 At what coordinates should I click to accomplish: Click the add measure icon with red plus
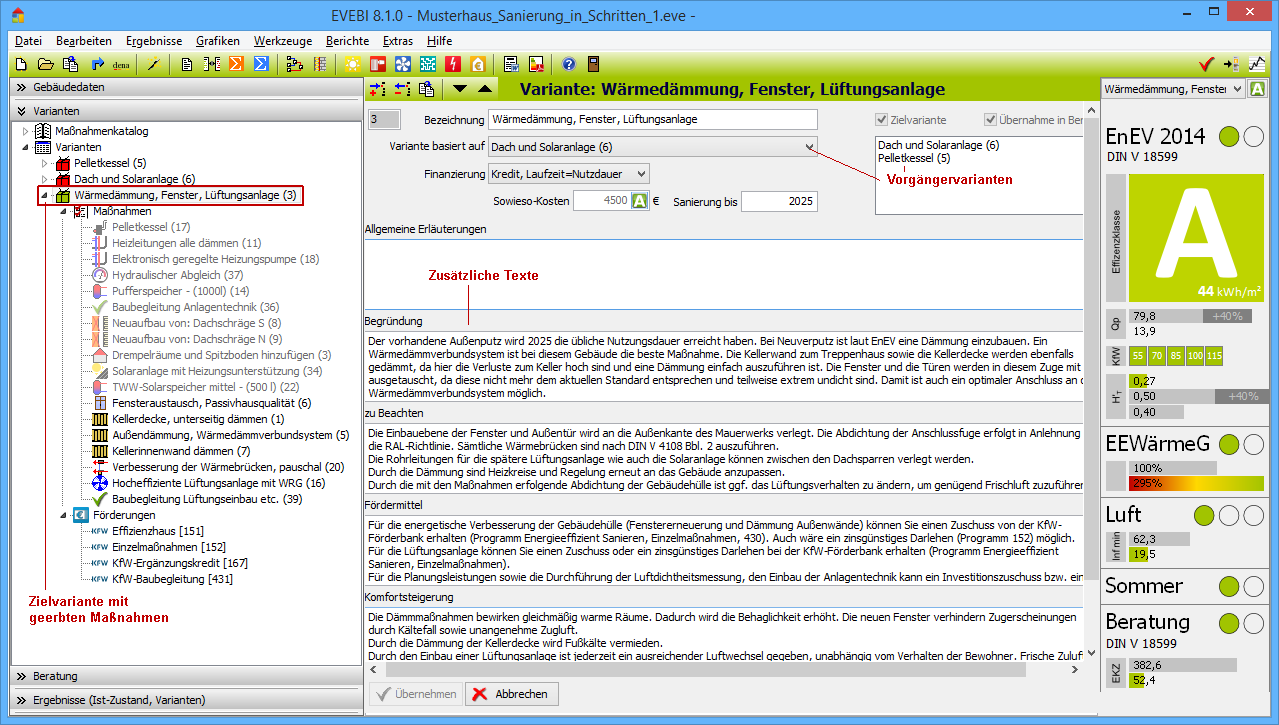pyautogui.click(x=378, y=88)
